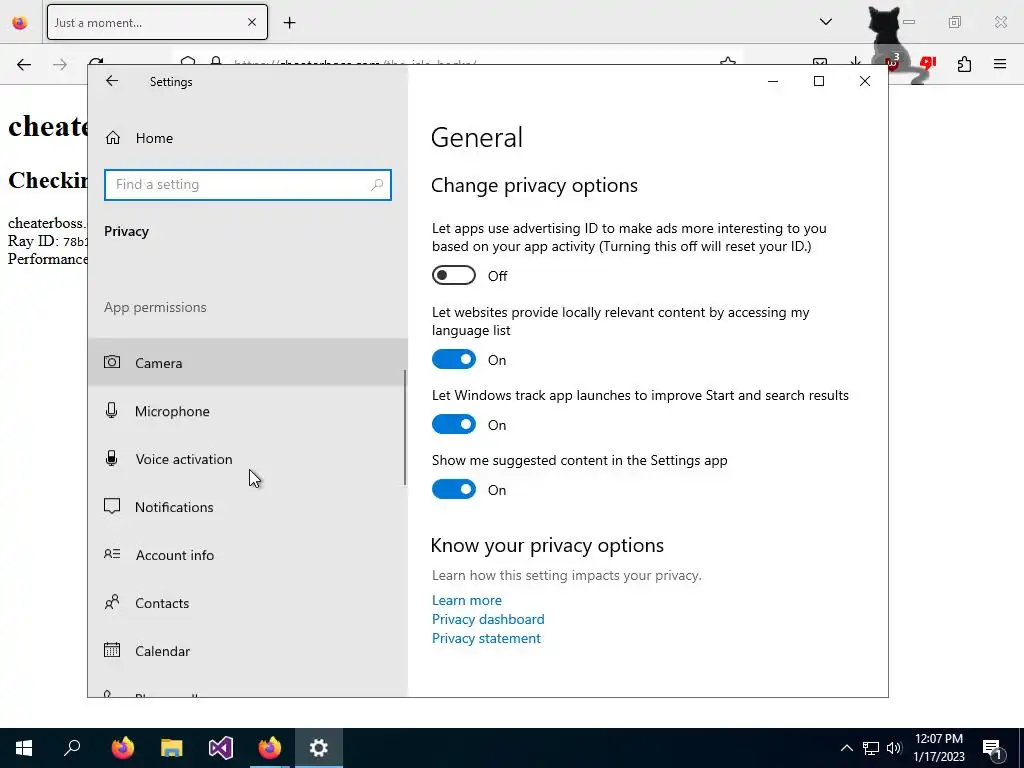Open Calendar permissions
The height and width of the screenshot is (768, 1024).
pyautogui.click(x=248, y=651)
